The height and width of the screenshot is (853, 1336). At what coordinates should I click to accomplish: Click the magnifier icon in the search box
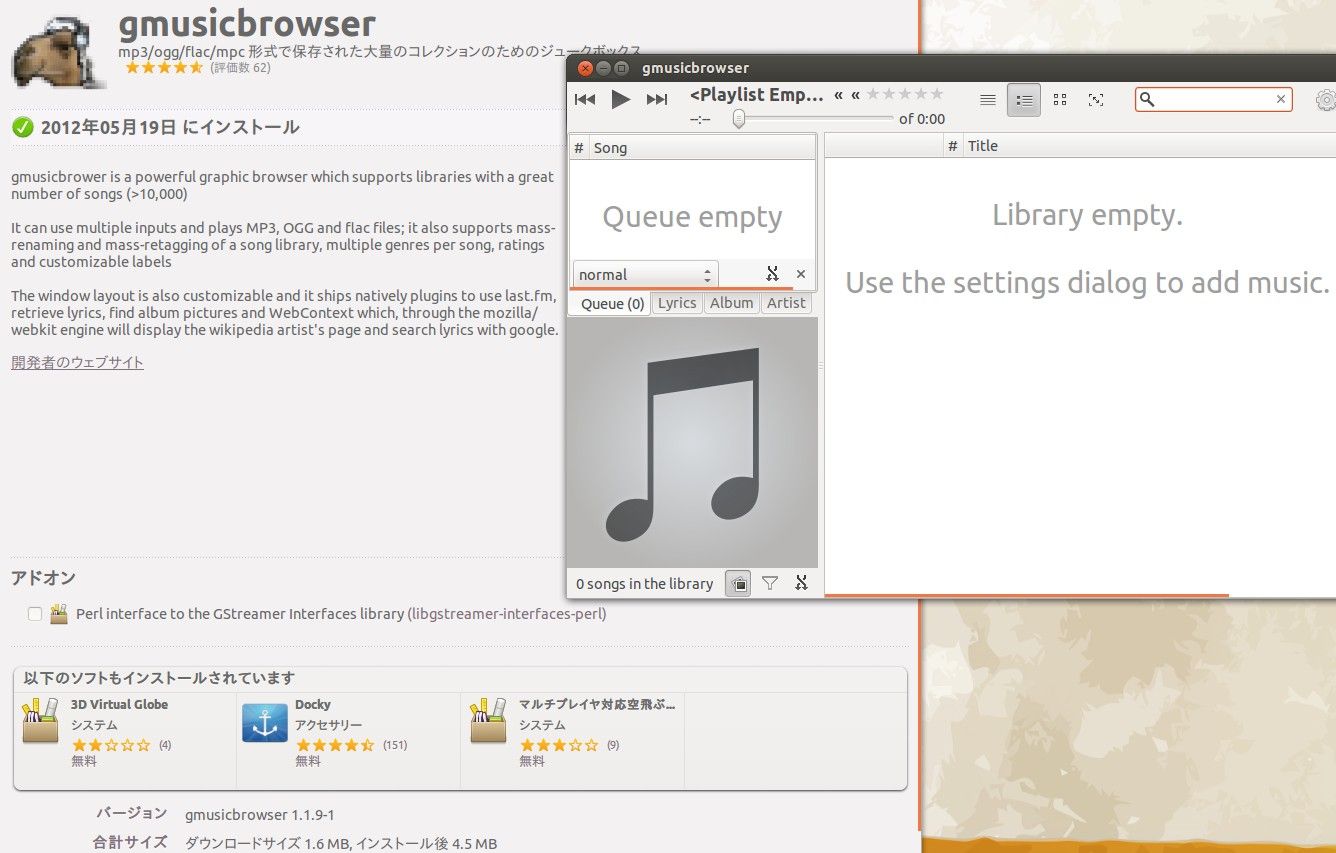point(1148,99)
